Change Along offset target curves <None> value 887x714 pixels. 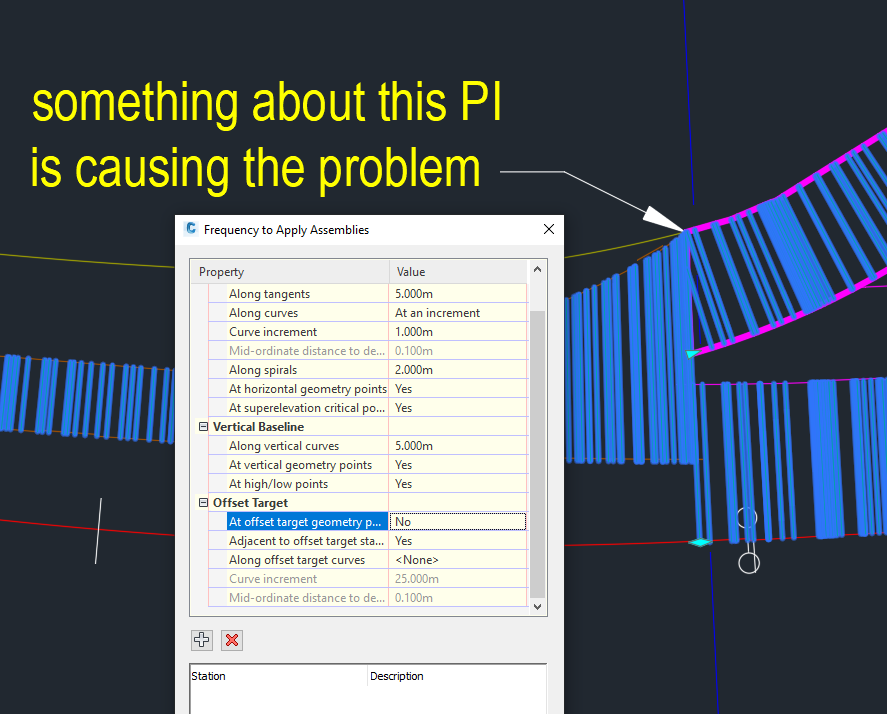click(x=458, y=560)
